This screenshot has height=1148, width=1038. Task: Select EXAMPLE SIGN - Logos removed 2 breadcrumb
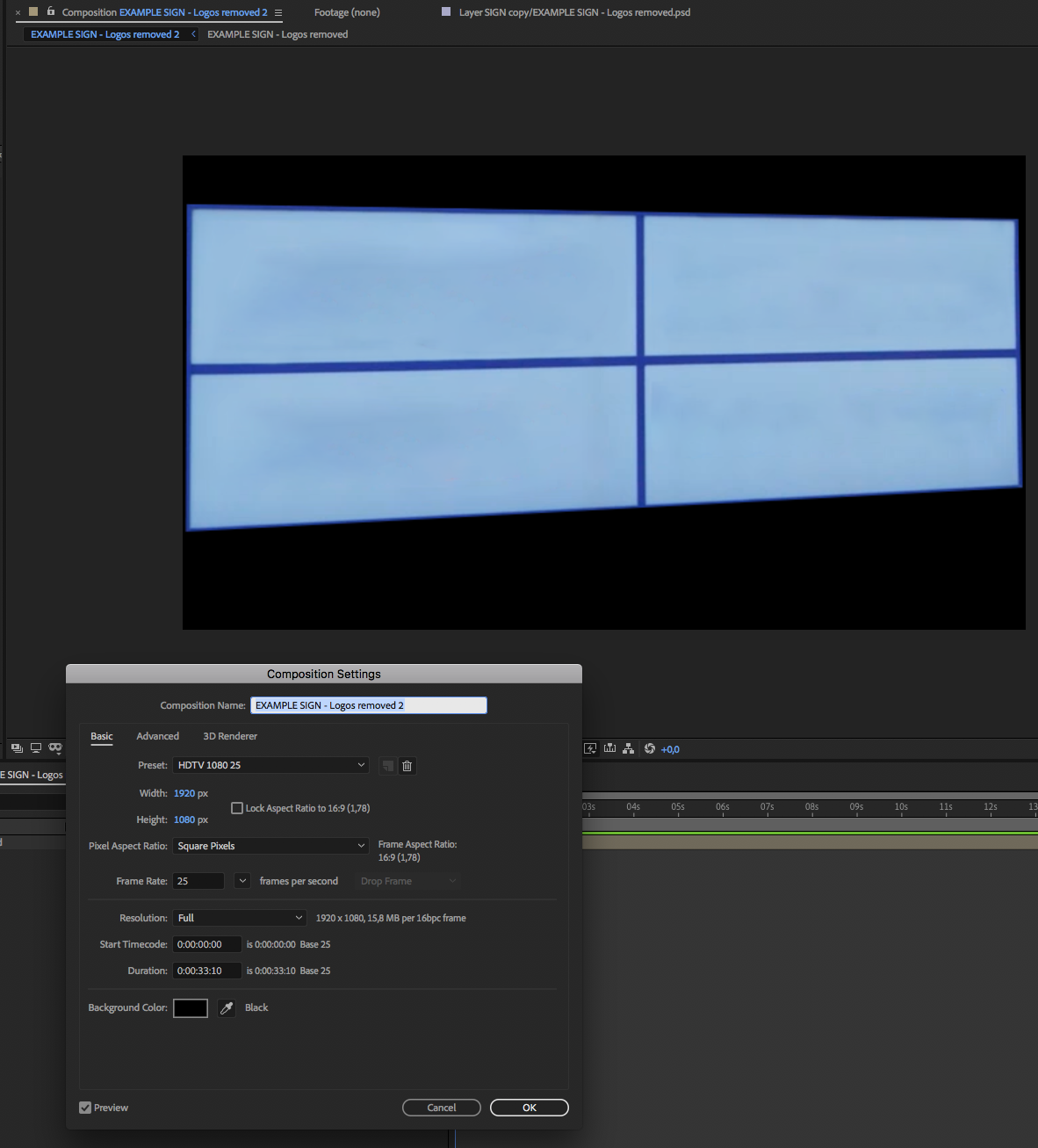(x=105, y=34)
